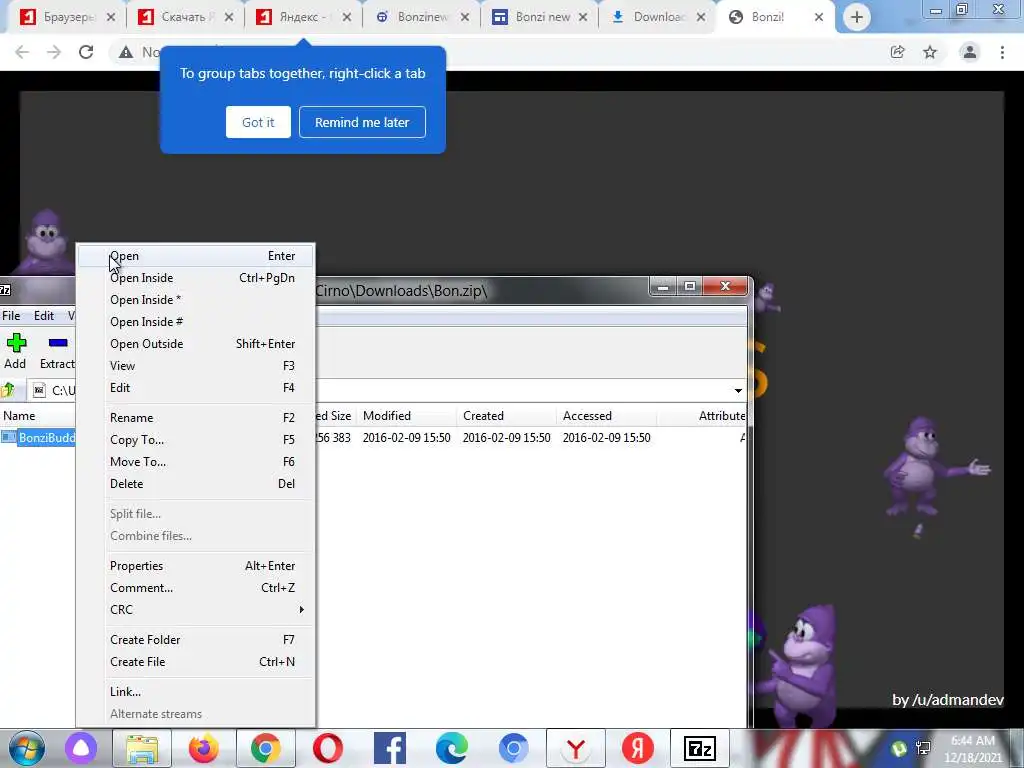Image resolution: width=1024 pixels, height=768 pixels.
Task: Open the 7-Zip Edit menu
Action: click(44, 315)
